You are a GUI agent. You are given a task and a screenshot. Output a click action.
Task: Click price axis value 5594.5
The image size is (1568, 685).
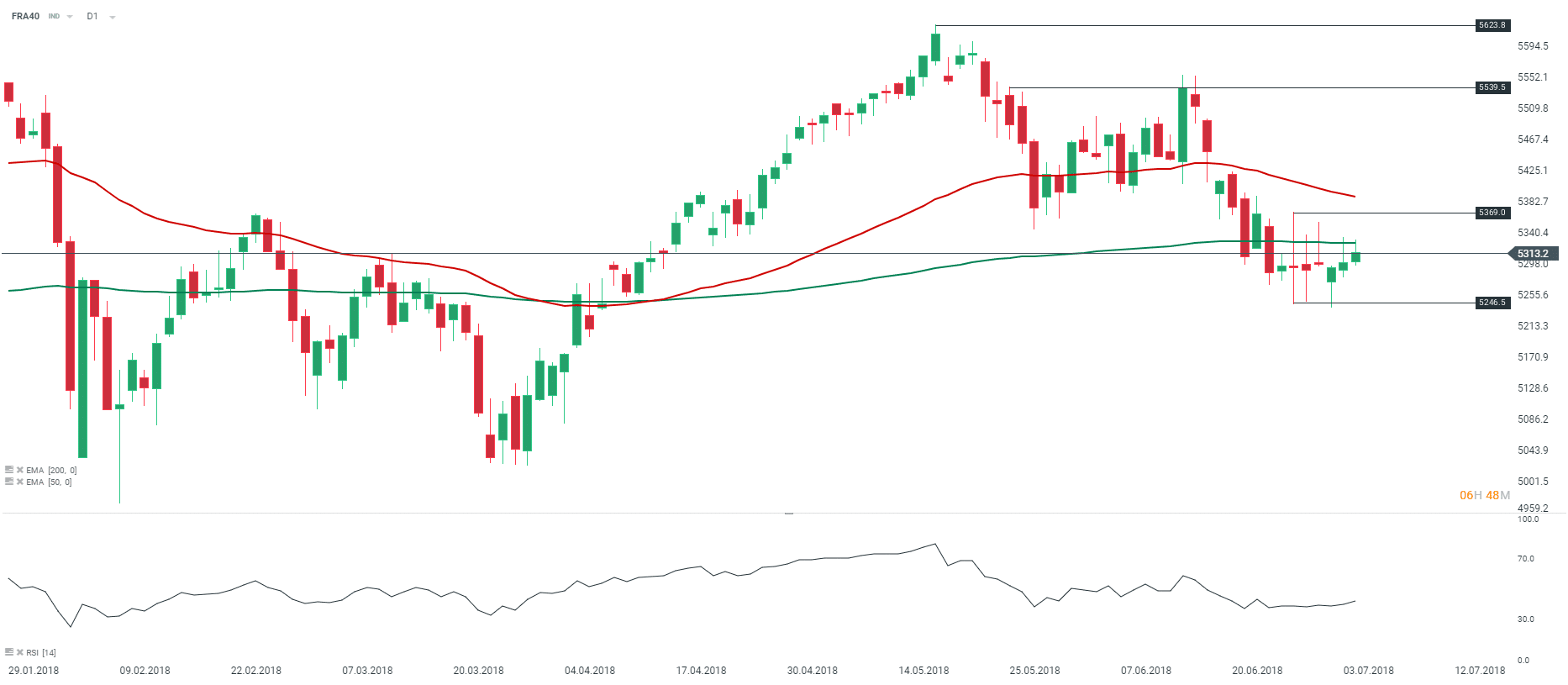(x=1533, y=46)
